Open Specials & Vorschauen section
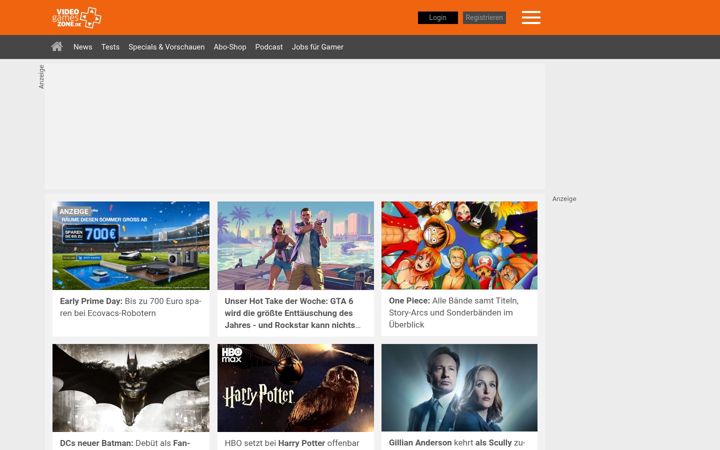 click(x=166, y=47)
